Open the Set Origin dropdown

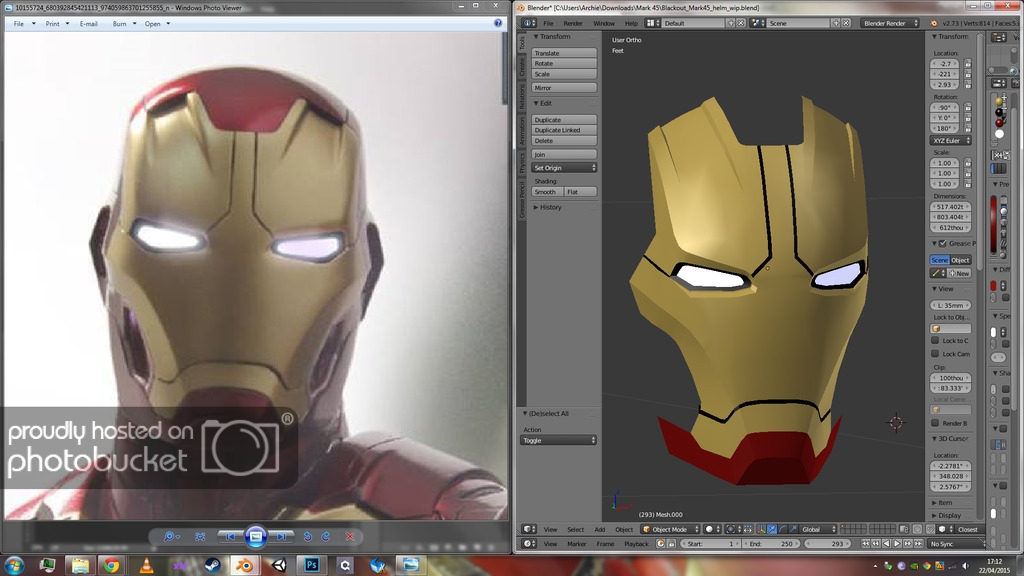click(x=564, y=168)
